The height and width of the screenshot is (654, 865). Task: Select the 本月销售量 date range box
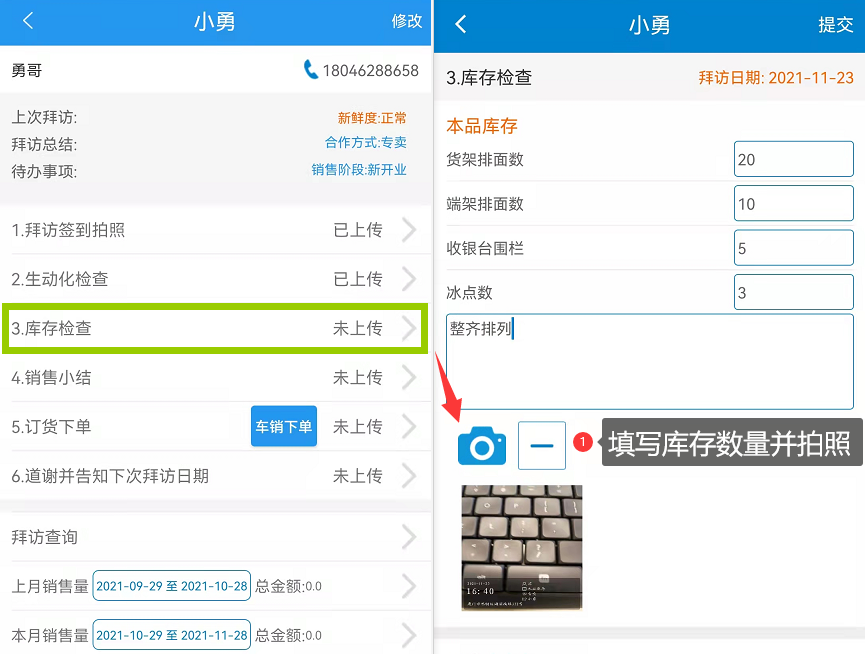(x=171, y=635)
